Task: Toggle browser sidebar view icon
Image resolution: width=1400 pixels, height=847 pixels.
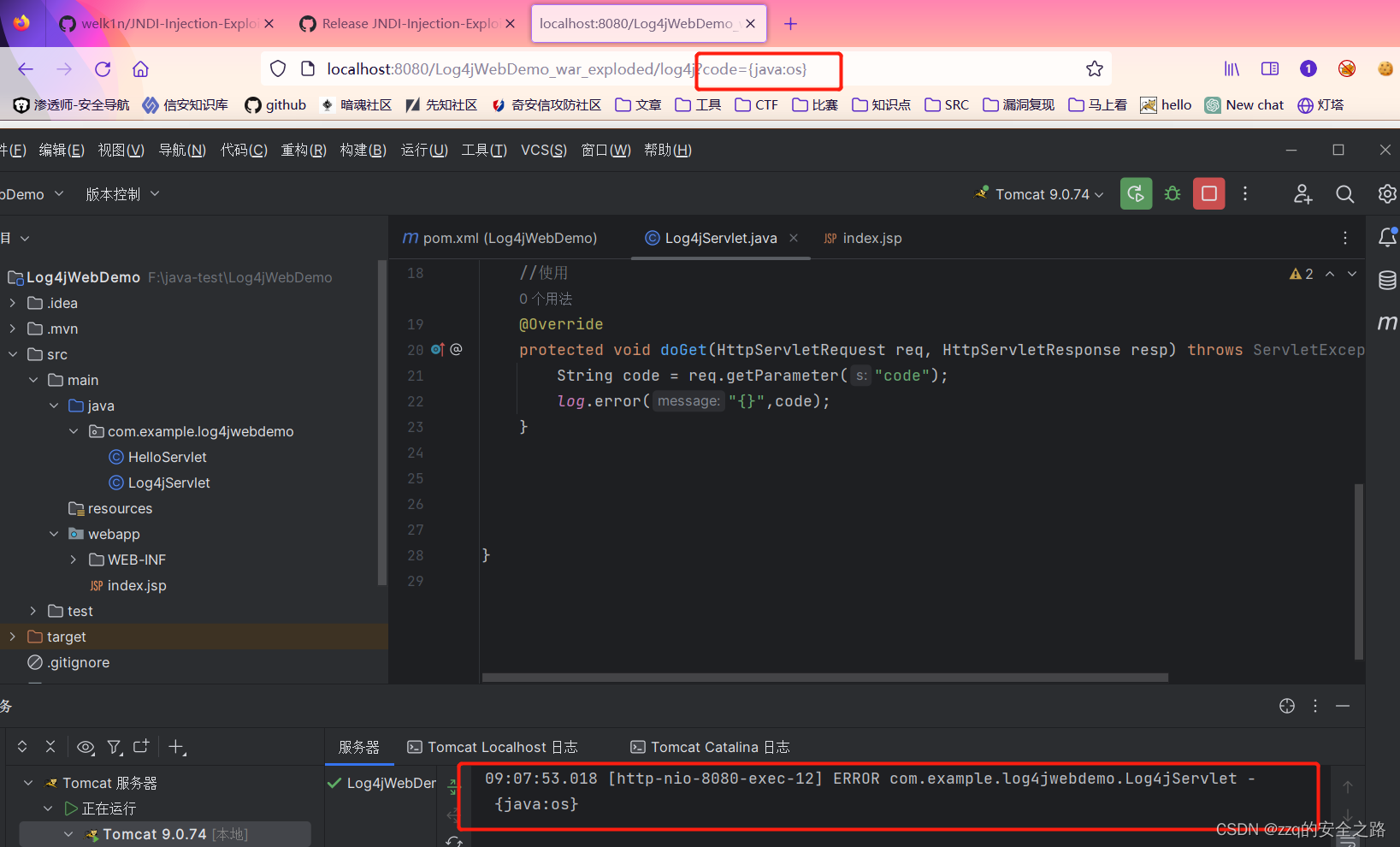Action: [x=1270, y=69]
